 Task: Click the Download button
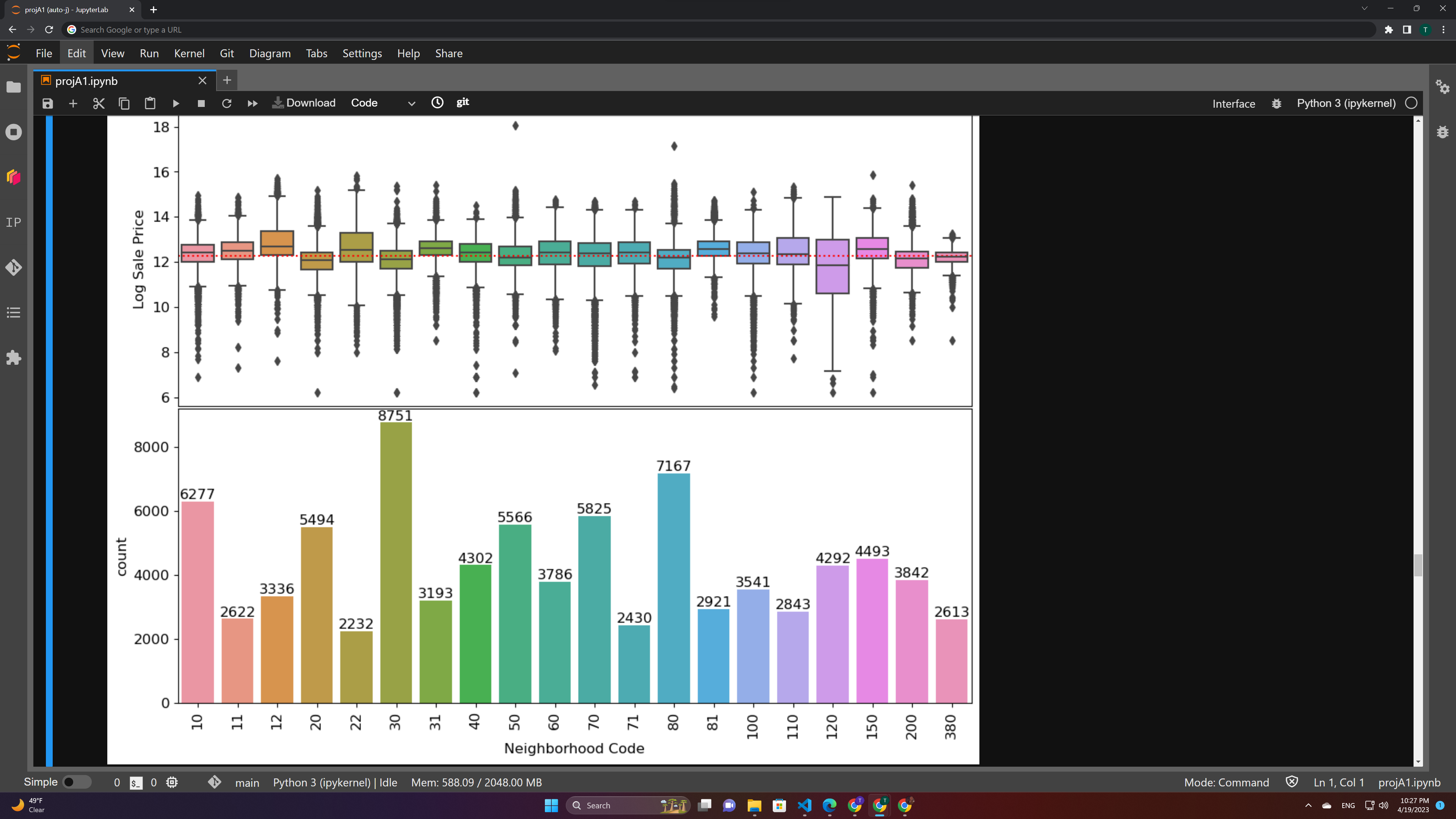[304, 103]
